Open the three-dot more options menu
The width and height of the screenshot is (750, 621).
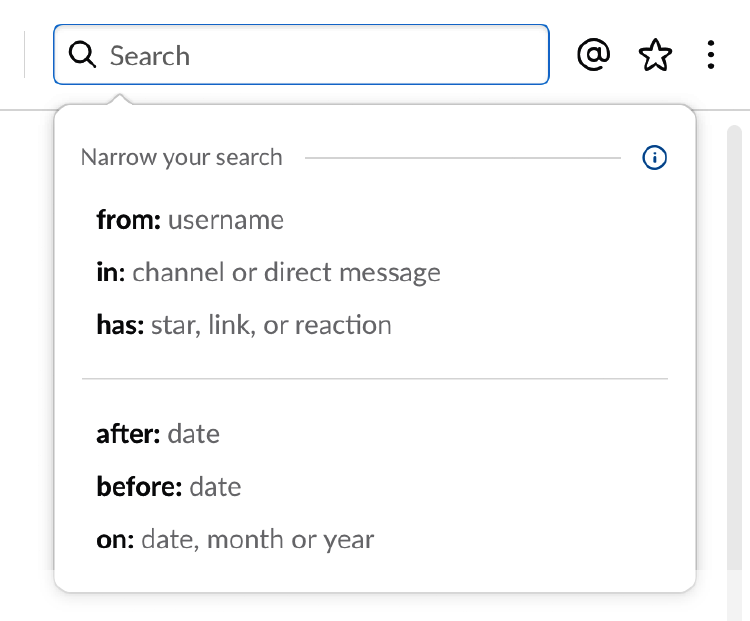coord(711,56)
